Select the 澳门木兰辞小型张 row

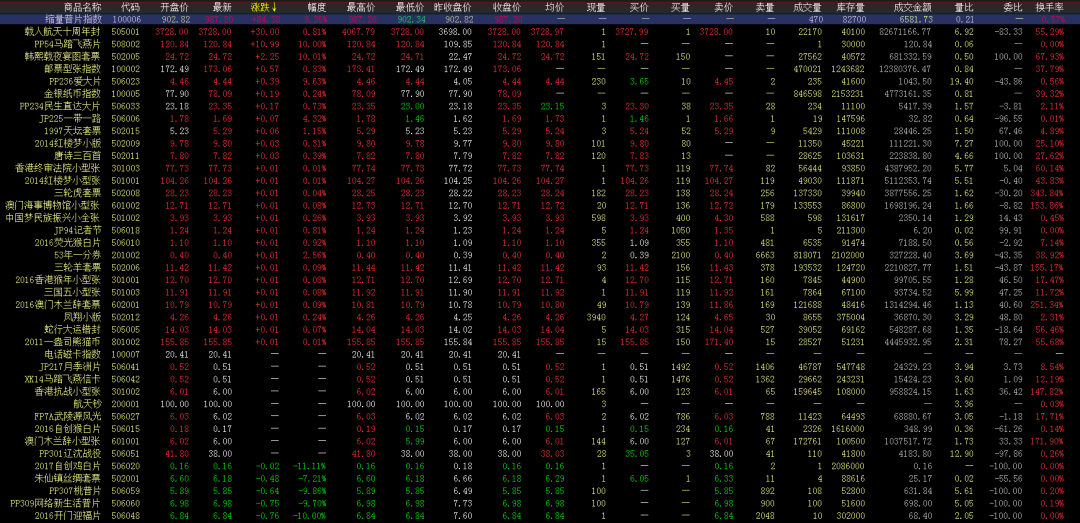coord(540,441)
